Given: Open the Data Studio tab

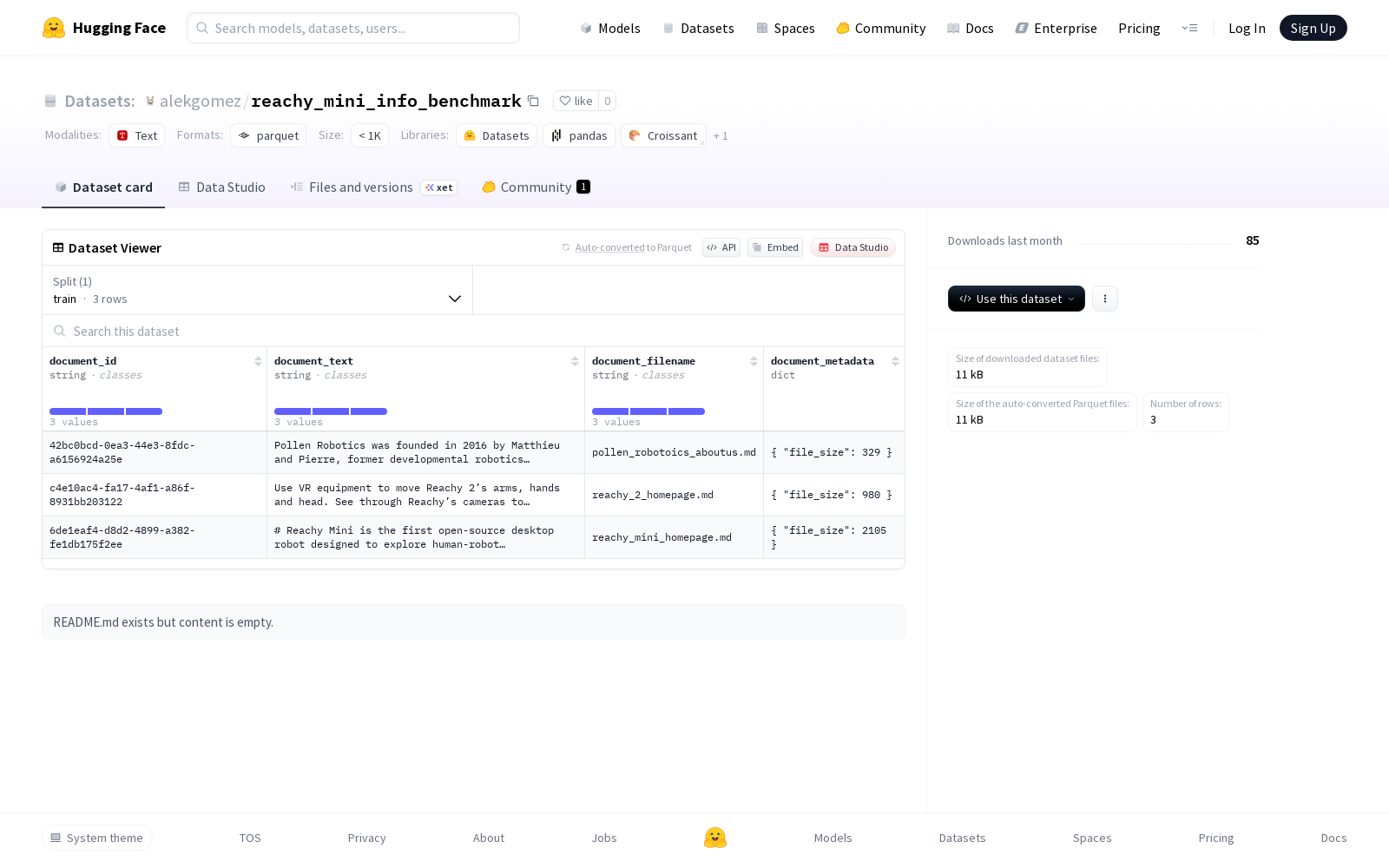Looking at the screenshot, I should 222,187.
